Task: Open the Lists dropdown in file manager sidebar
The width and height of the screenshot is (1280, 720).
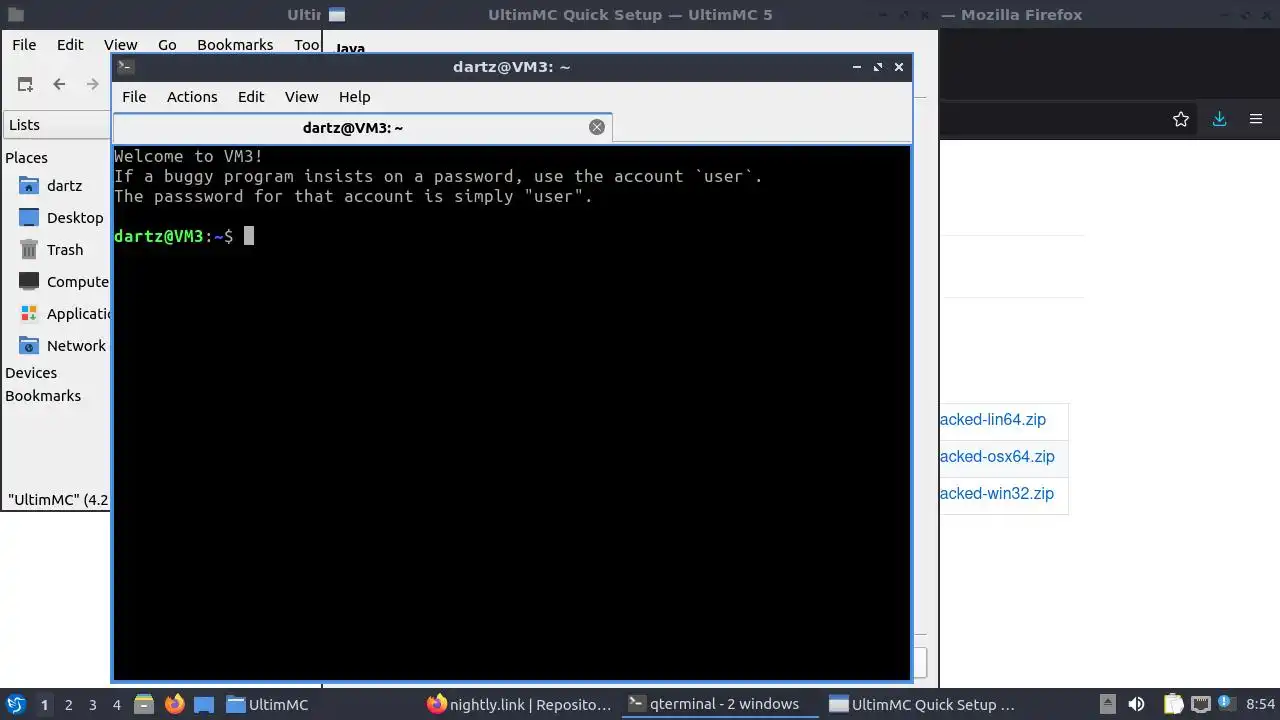Action: 57,125
